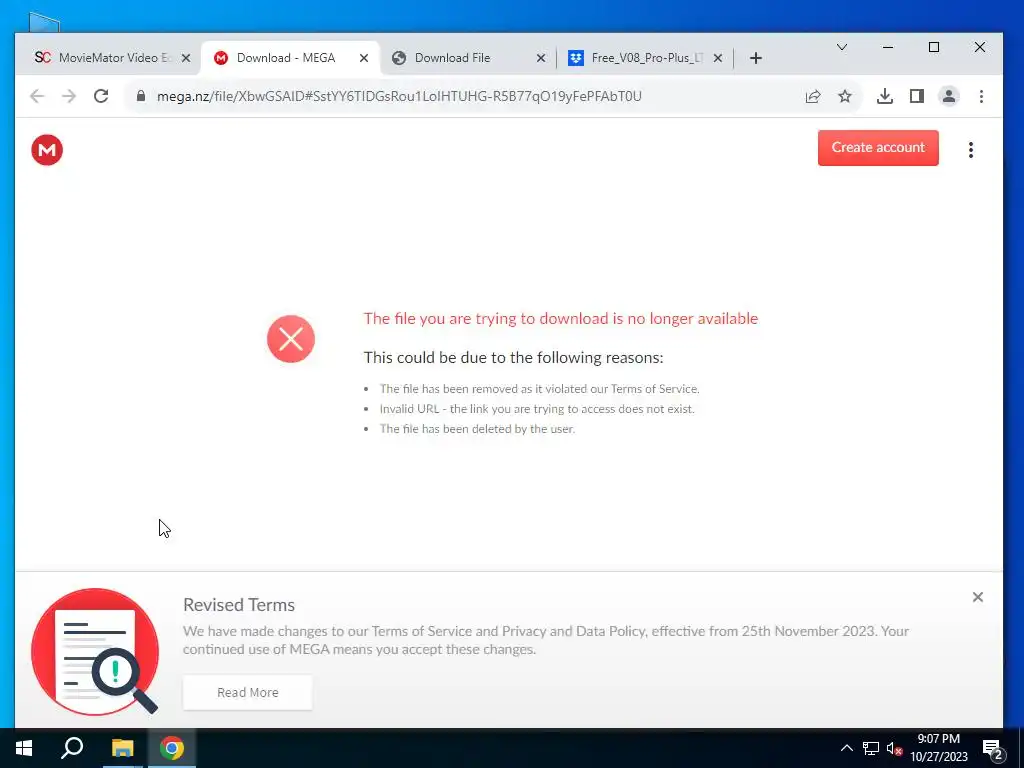Reload the current page

pos(101,96)
